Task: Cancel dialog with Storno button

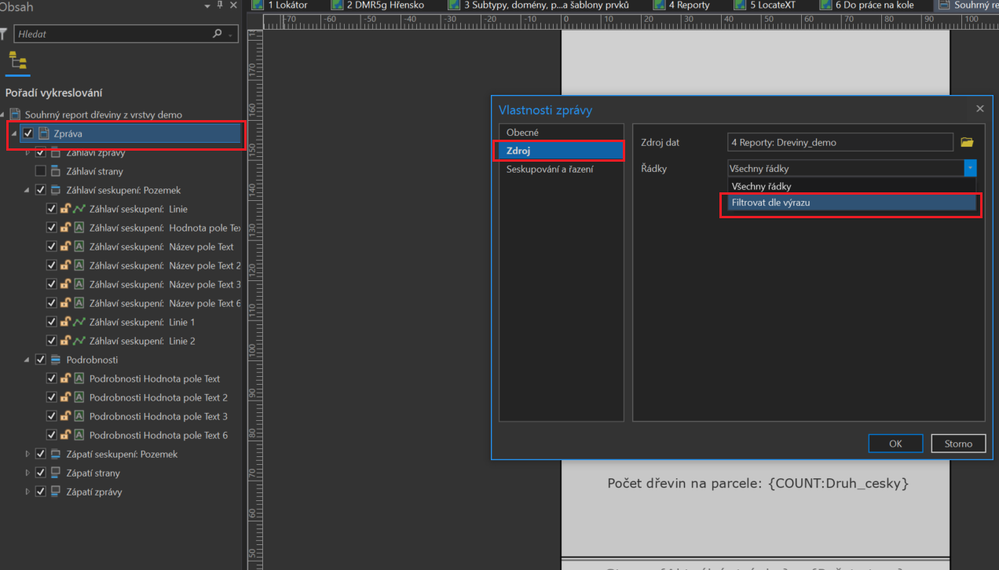Action: coord(958,443)
